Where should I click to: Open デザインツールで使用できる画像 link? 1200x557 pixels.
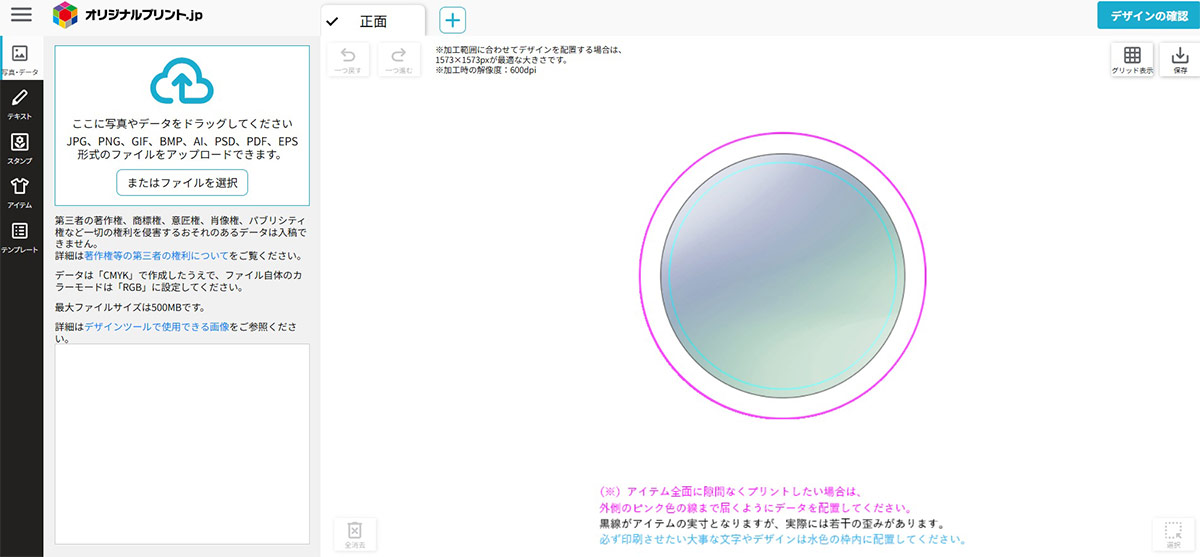click(157, 327)
